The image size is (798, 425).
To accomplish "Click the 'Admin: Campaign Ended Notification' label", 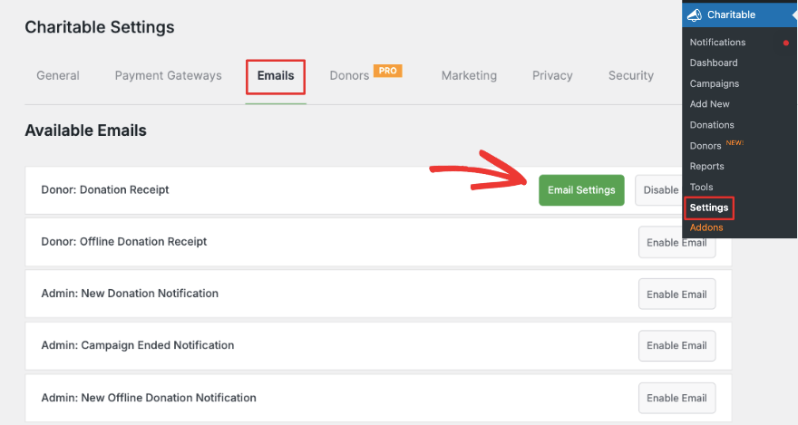I will [137, 346].
